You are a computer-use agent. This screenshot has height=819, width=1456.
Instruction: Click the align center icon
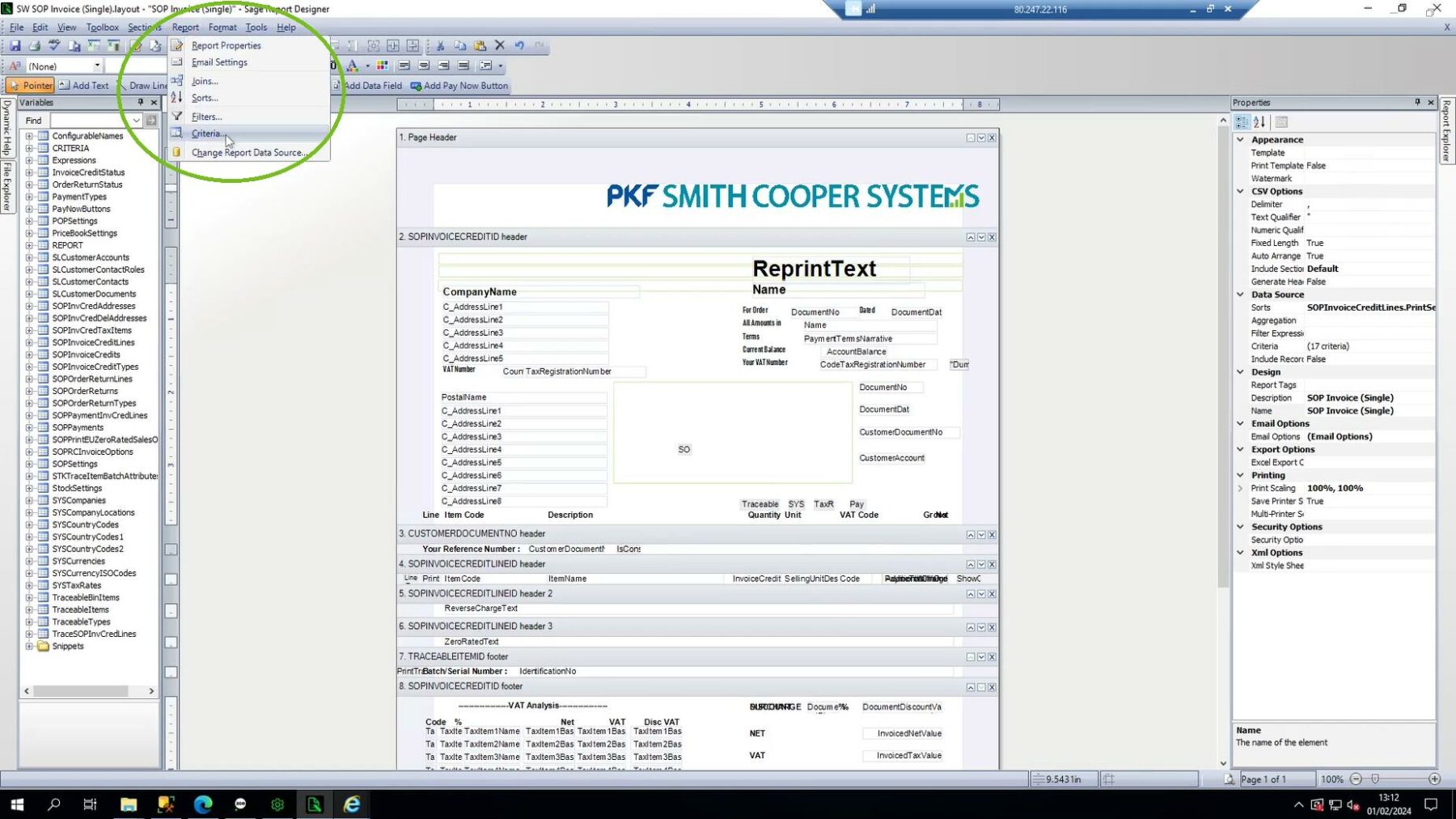click(424, 66)
